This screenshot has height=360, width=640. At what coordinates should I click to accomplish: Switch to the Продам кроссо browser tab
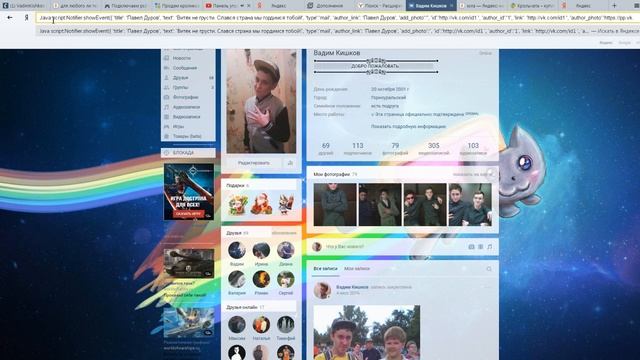point(176,6)
